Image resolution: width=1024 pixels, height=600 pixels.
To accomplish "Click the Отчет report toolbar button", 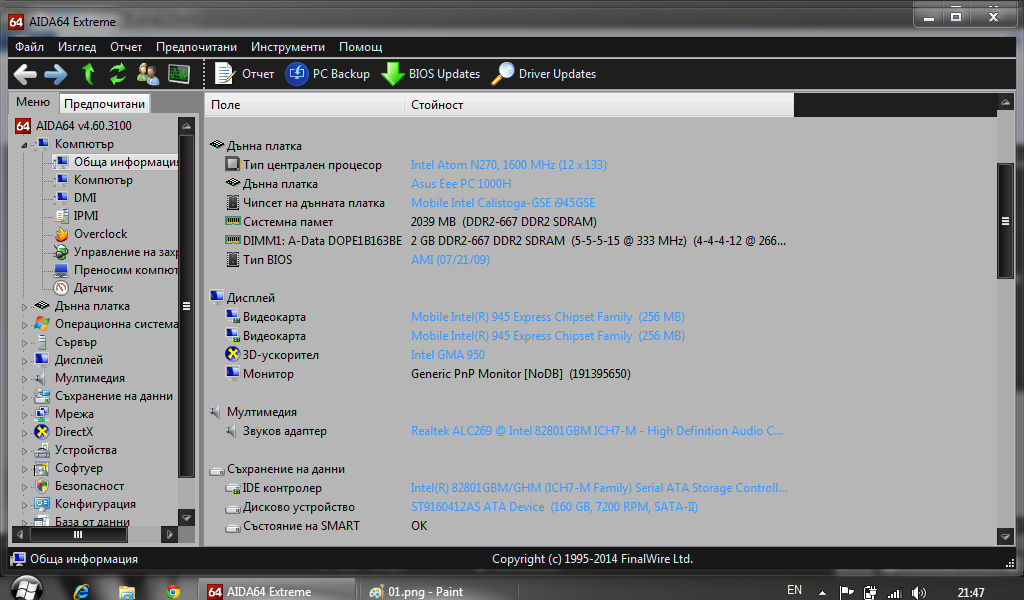I will click(244, 74).
